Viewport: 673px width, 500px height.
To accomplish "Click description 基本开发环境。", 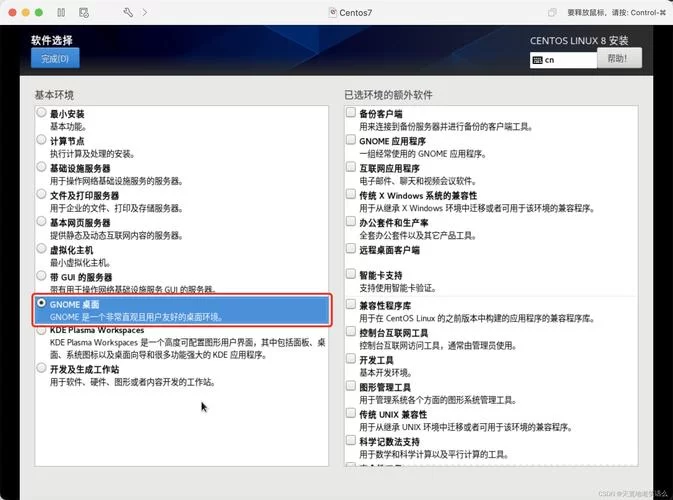I will coord(386,373).
